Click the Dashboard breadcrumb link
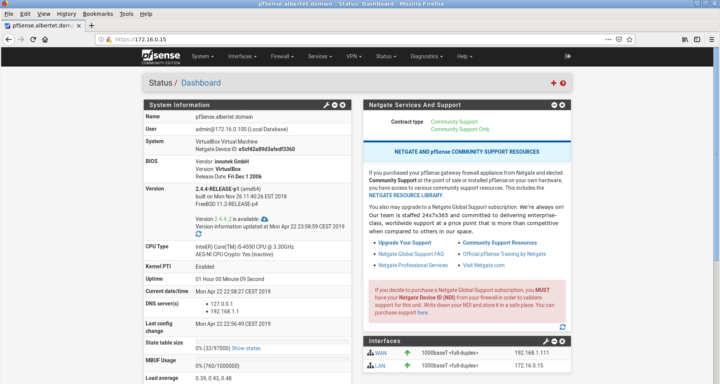720x384 pixels. [x=201, y=83]
